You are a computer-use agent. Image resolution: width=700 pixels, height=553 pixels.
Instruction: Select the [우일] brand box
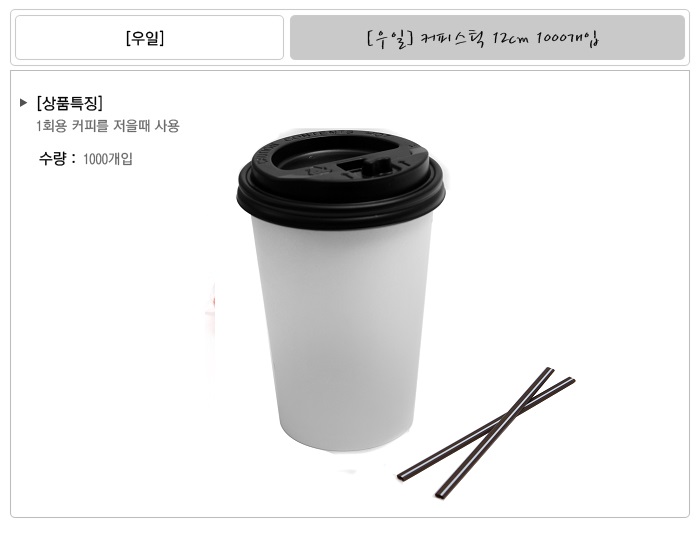tap(150, 37)
